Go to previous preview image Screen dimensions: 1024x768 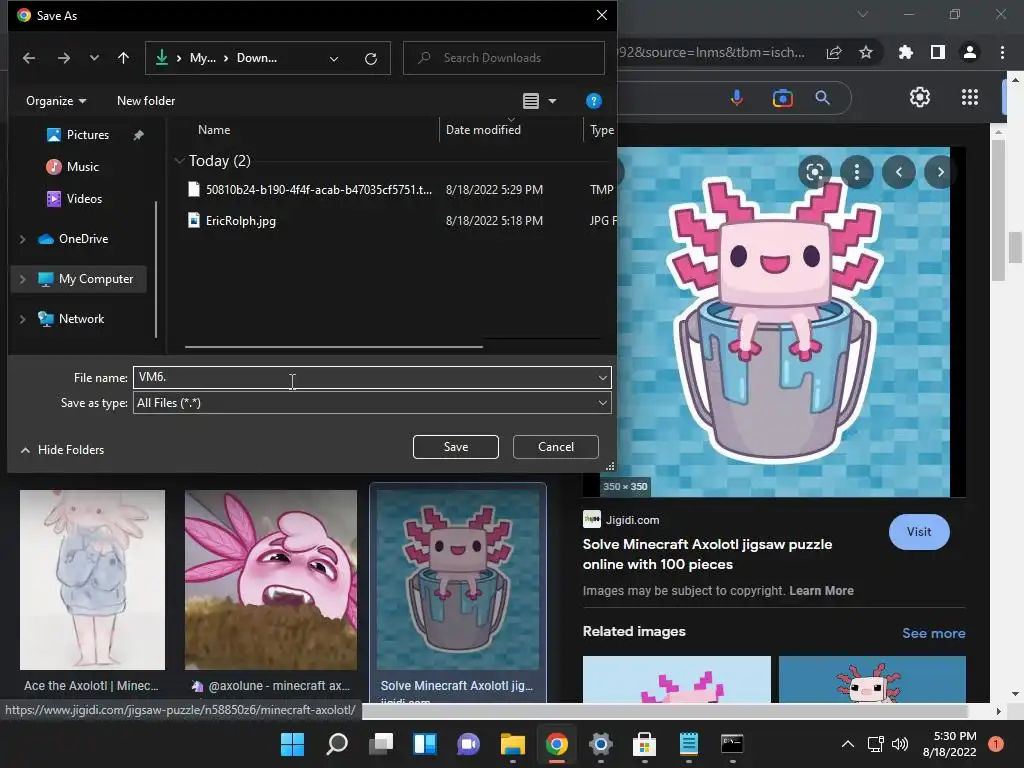pos(899,172)
